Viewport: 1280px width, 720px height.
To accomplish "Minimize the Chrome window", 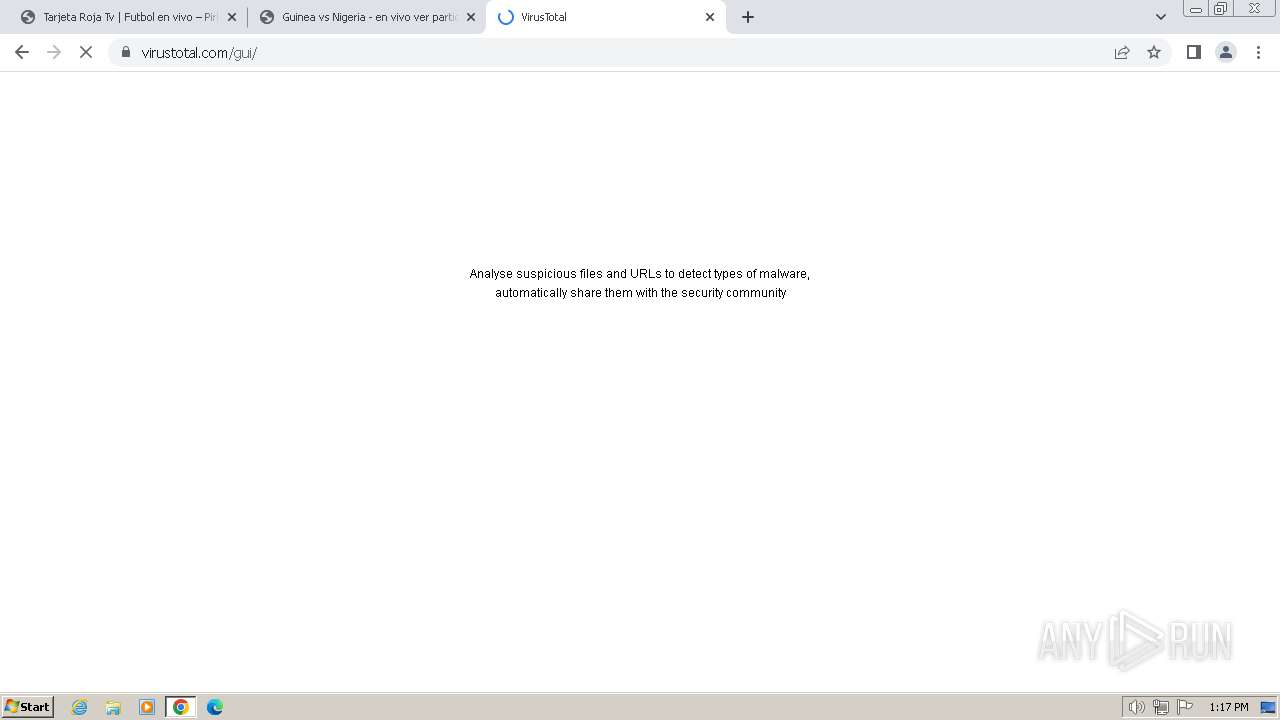I will point(1196,9).
